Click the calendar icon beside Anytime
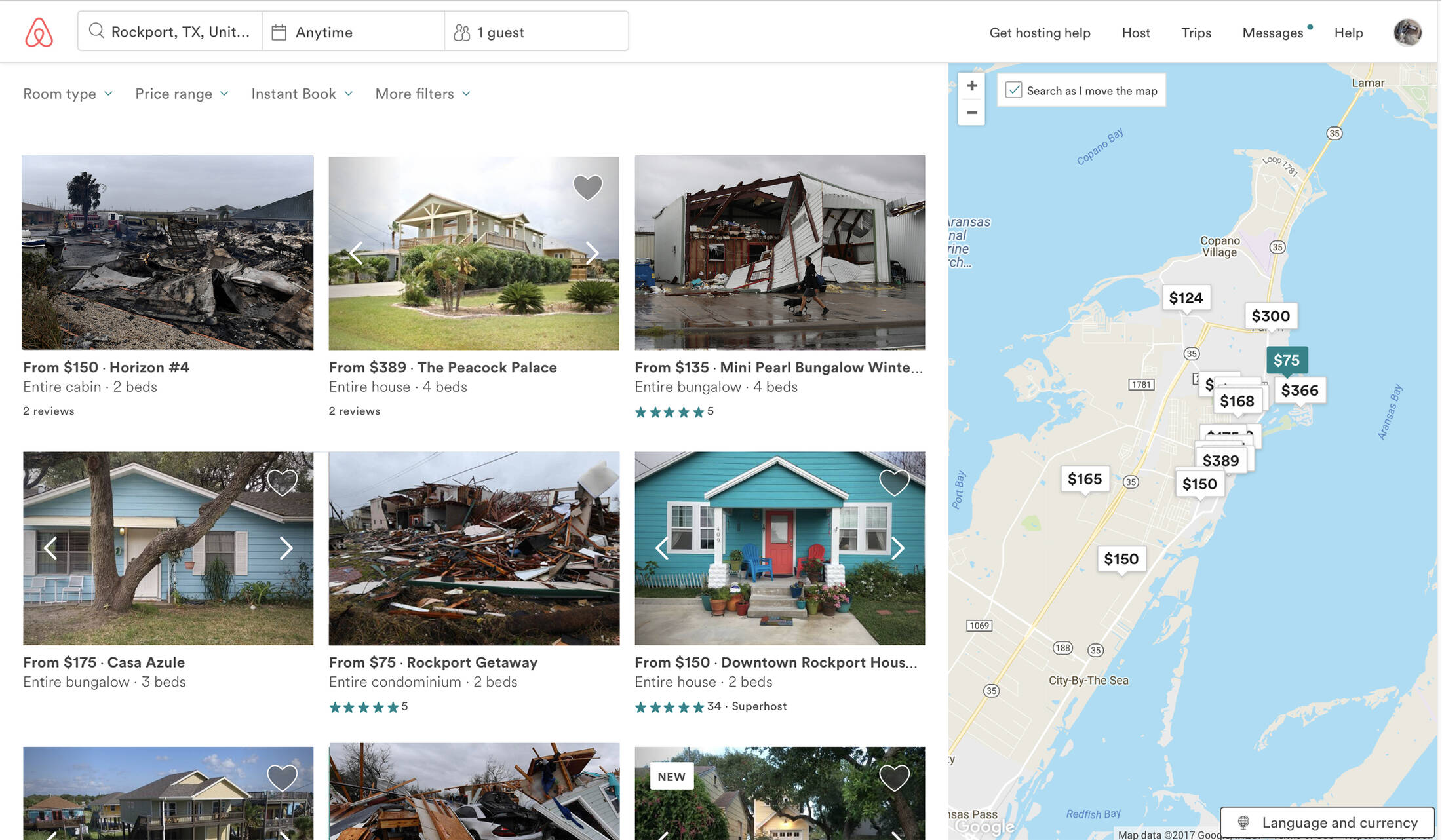This screenshot has height=840, width=1442. (x=279, y=32)
